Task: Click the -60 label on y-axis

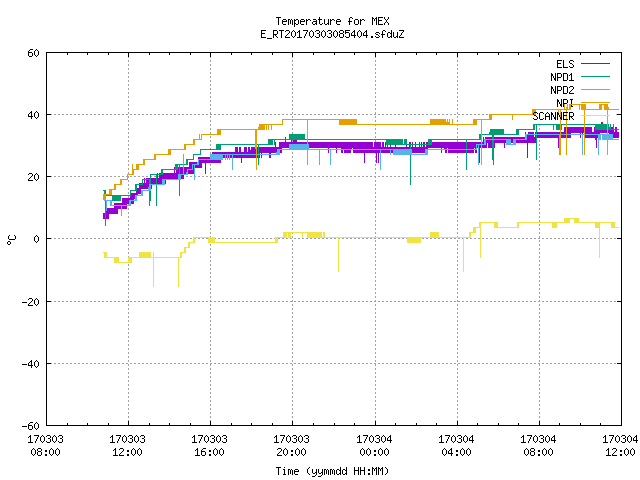Action: (x=31, y=426)
